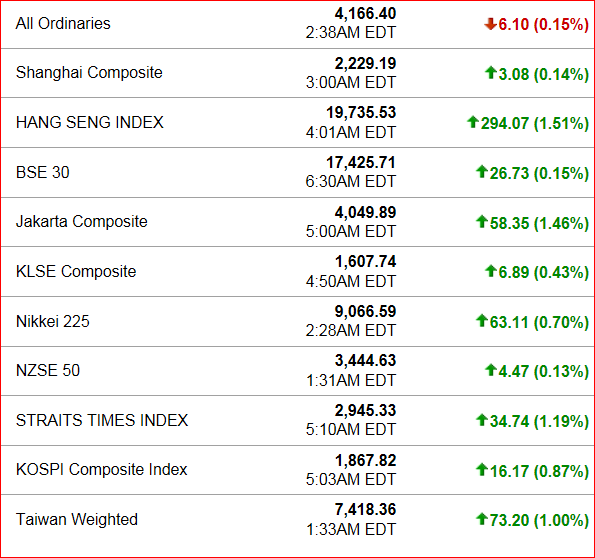Click the up arrow in Taiwan Weighted row

pos(482,519)
